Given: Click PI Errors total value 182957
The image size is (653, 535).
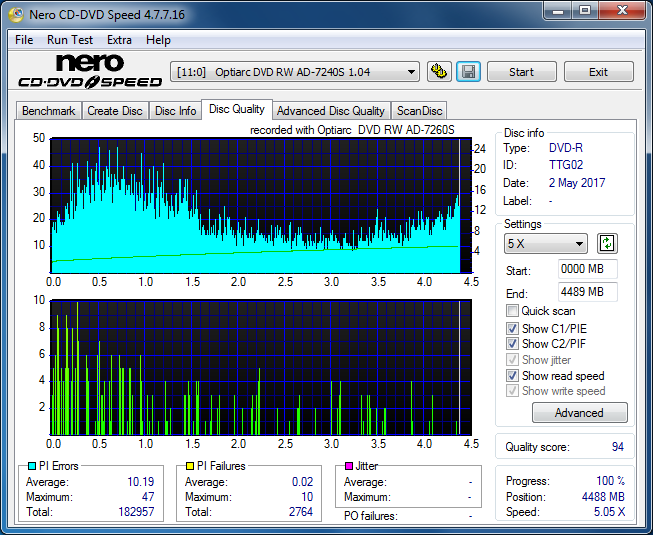Looking at the screenshot, I should click(136, 511).
